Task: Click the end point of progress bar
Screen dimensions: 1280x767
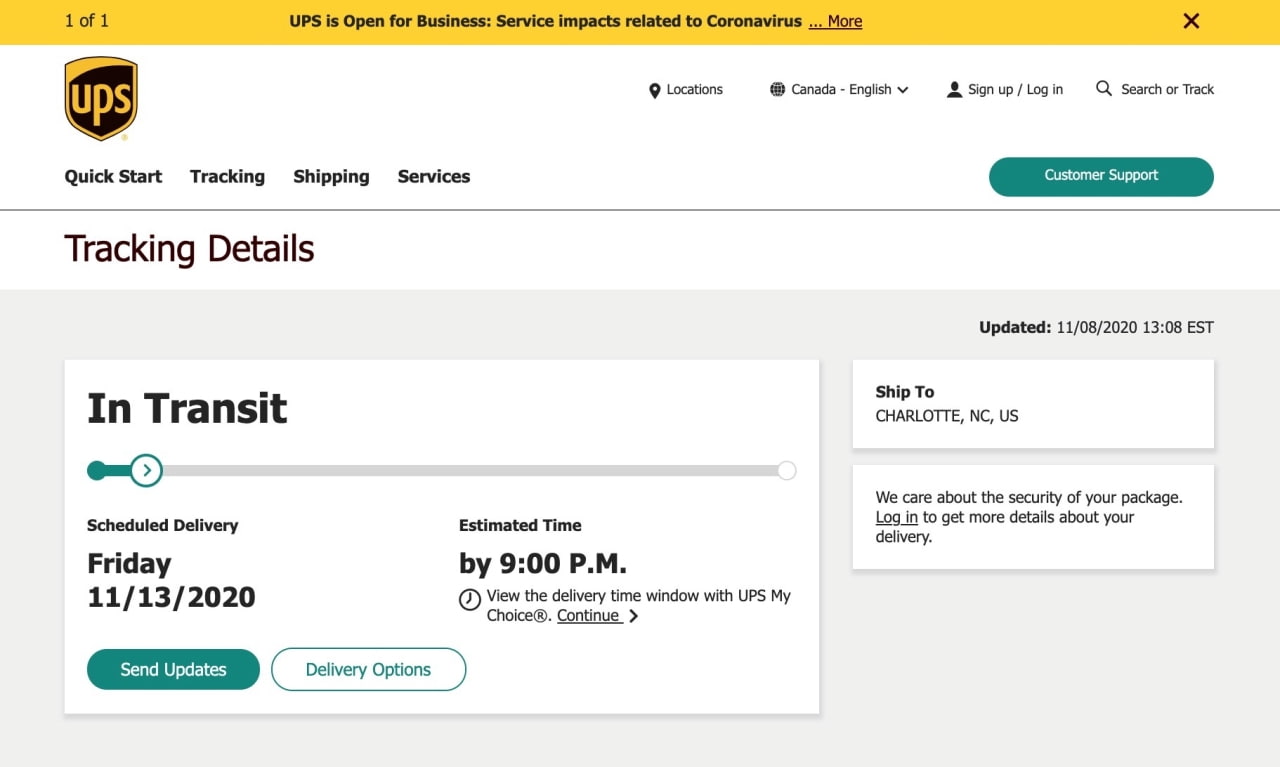Action: tap(787, 470)
